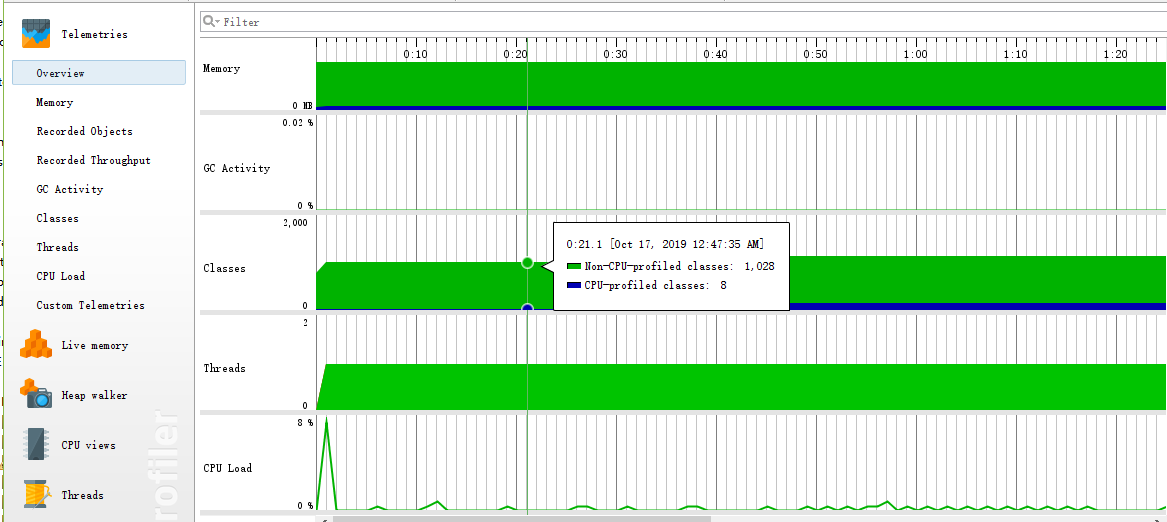Viewport: 1167px width, 522px height.
Task: Click the Classes graph row label
Action: tap(225, 268)
